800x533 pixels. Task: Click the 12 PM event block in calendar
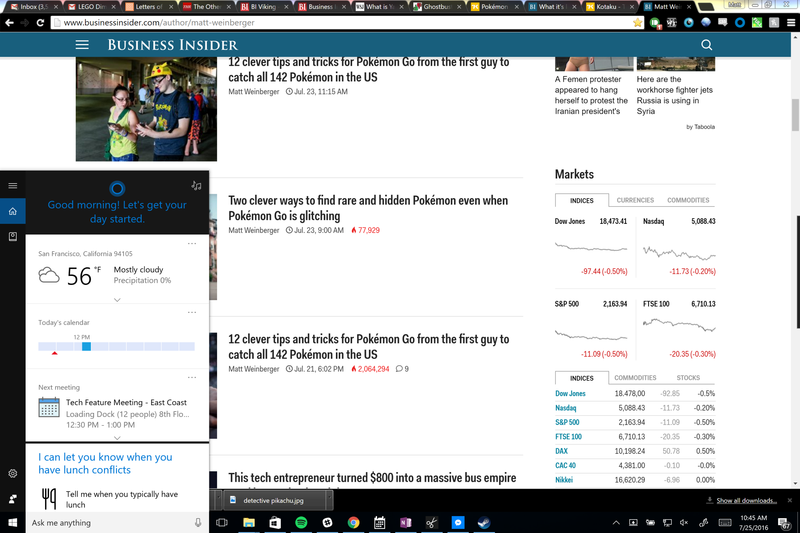coord(86,346)
